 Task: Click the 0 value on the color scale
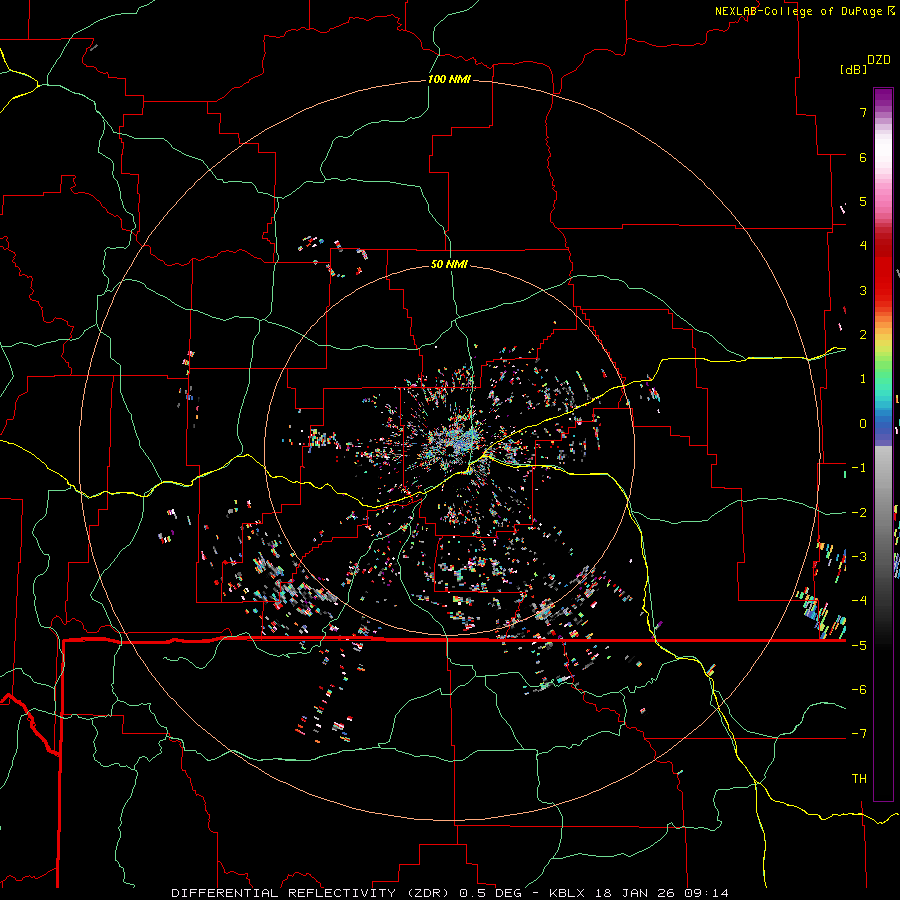(x=863, y=424)
